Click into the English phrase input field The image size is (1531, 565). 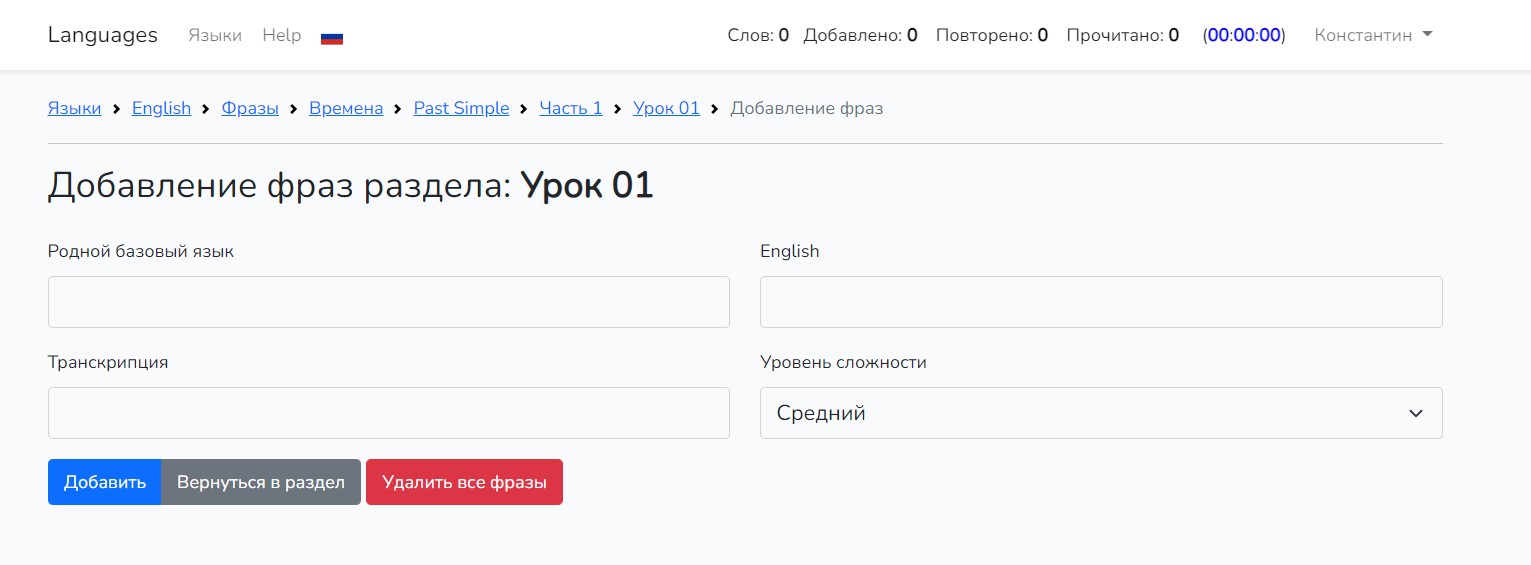1100,302
